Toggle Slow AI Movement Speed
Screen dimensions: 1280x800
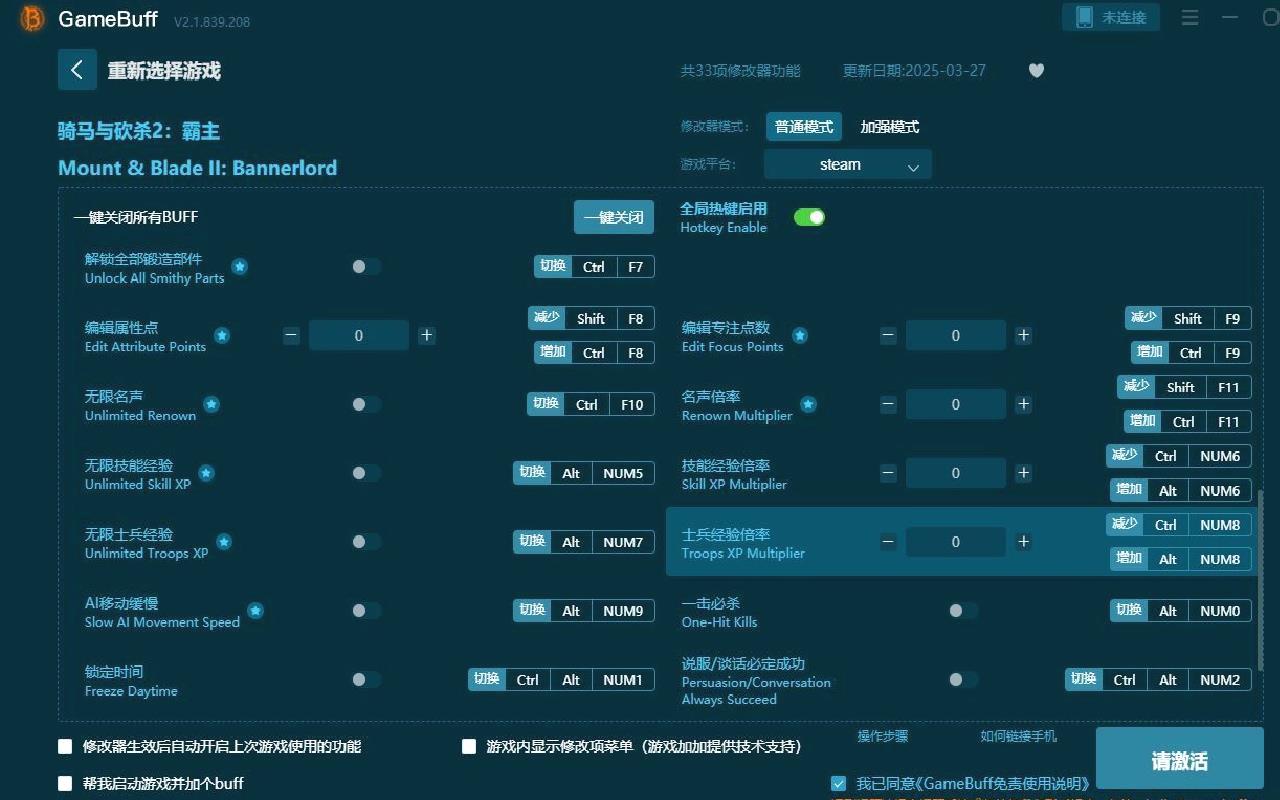[366, 610]
